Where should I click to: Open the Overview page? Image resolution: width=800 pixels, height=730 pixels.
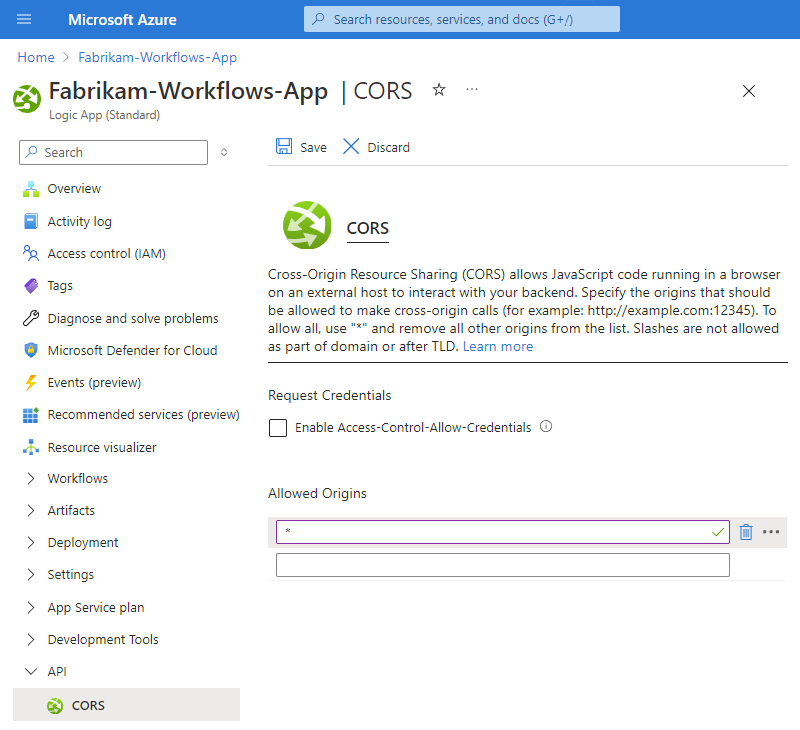tap(73, 188)
